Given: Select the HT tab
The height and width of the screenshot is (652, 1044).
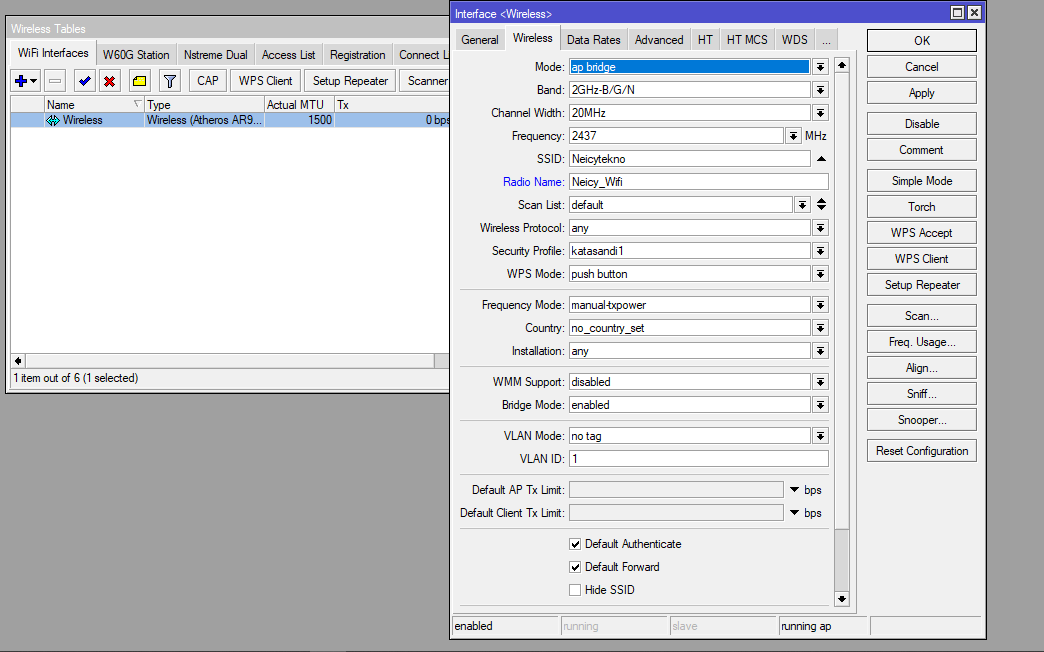Looking at the screenshot, I should (x=705, y=40).
